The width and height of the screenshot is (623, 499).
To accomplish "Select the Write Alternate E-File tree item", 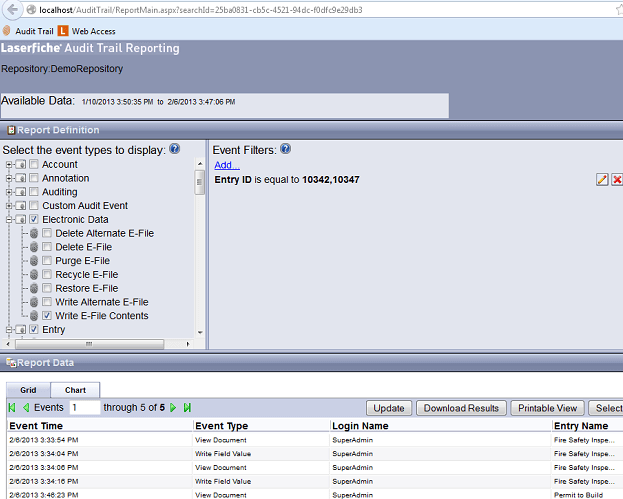I will click(102, 302).
